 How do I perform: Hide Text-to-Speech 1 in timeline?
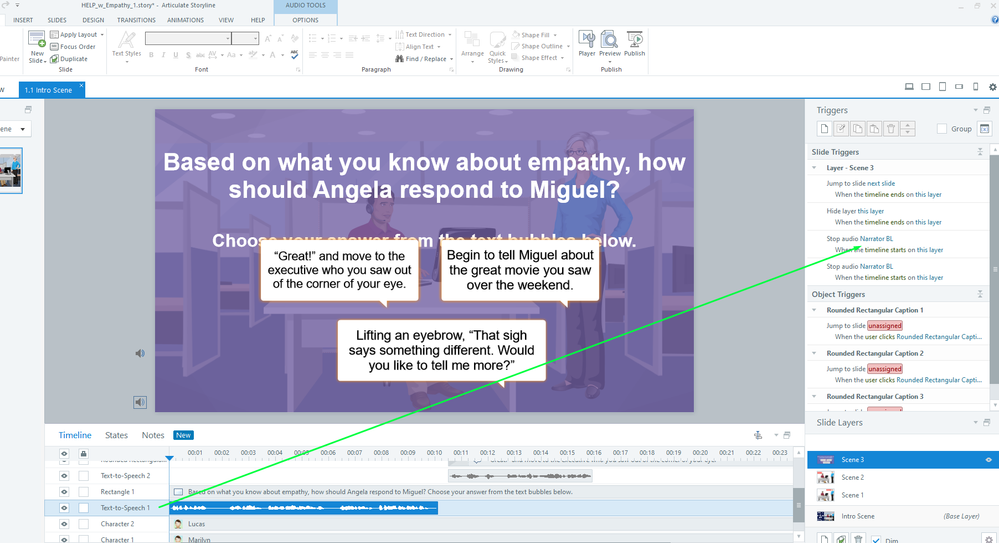[64, 508]
